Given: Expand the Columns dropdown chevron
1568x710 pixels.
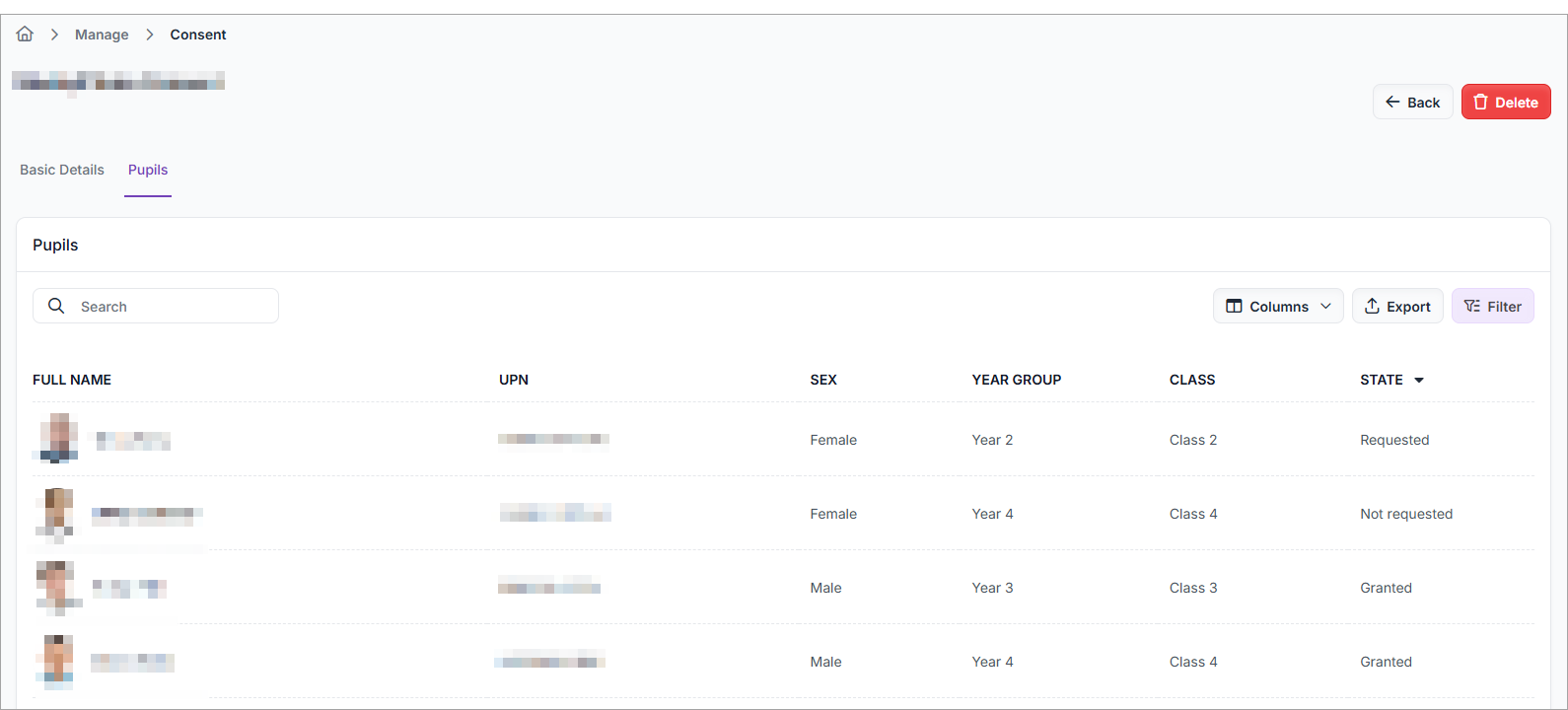Looking at the screenshot, I should [x=1325, y=307].
